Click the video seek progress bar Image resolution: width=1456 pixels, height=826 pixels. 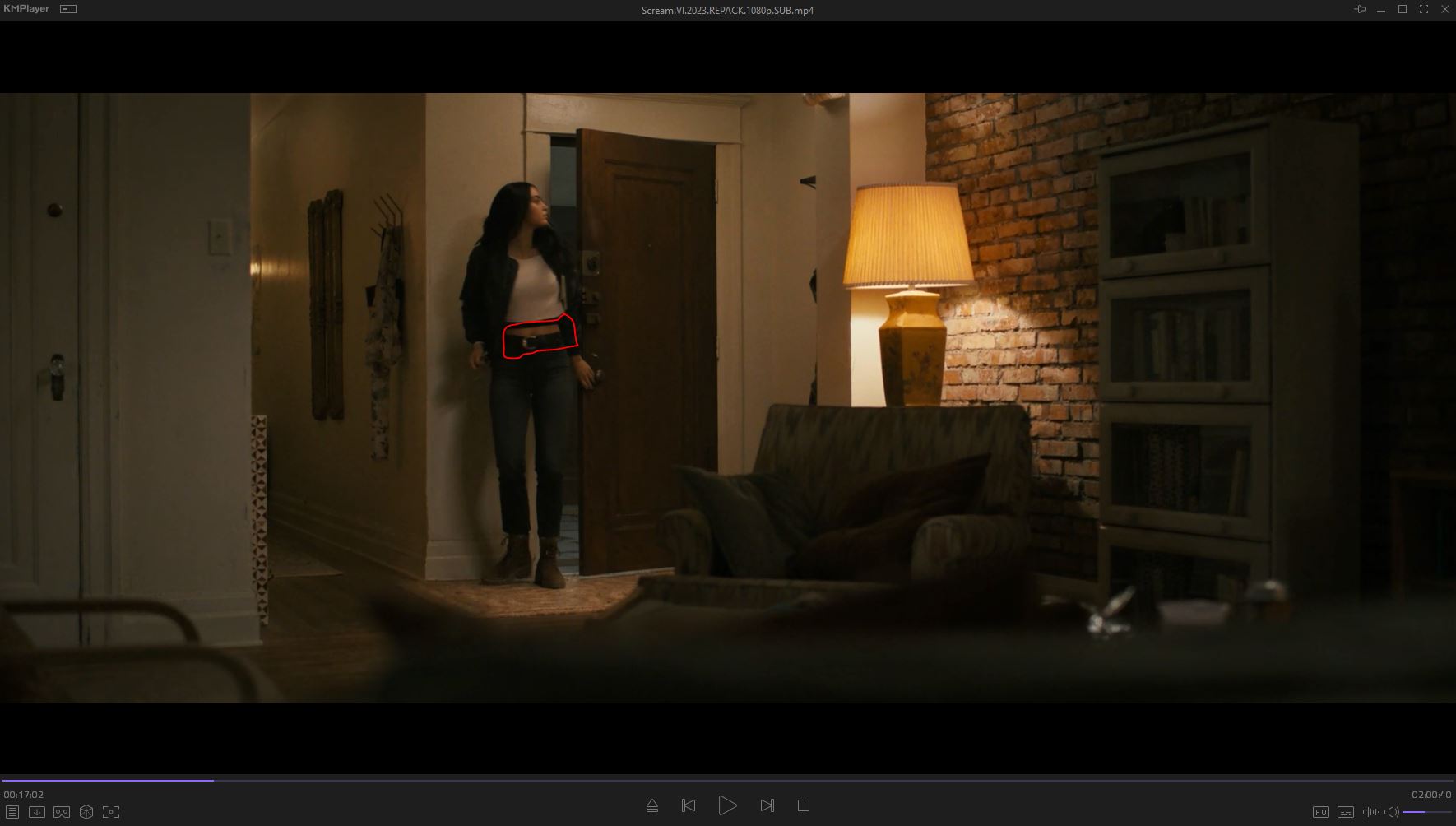(727, 780)
